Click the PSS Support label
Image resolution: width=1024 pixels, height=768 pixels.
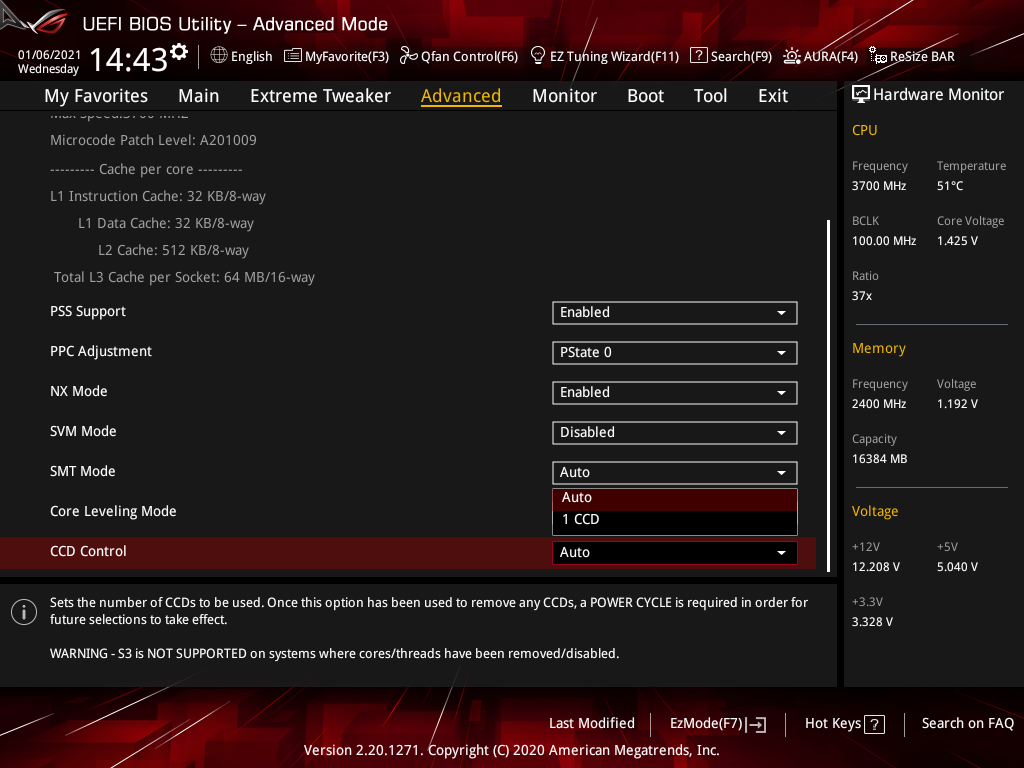88,312
